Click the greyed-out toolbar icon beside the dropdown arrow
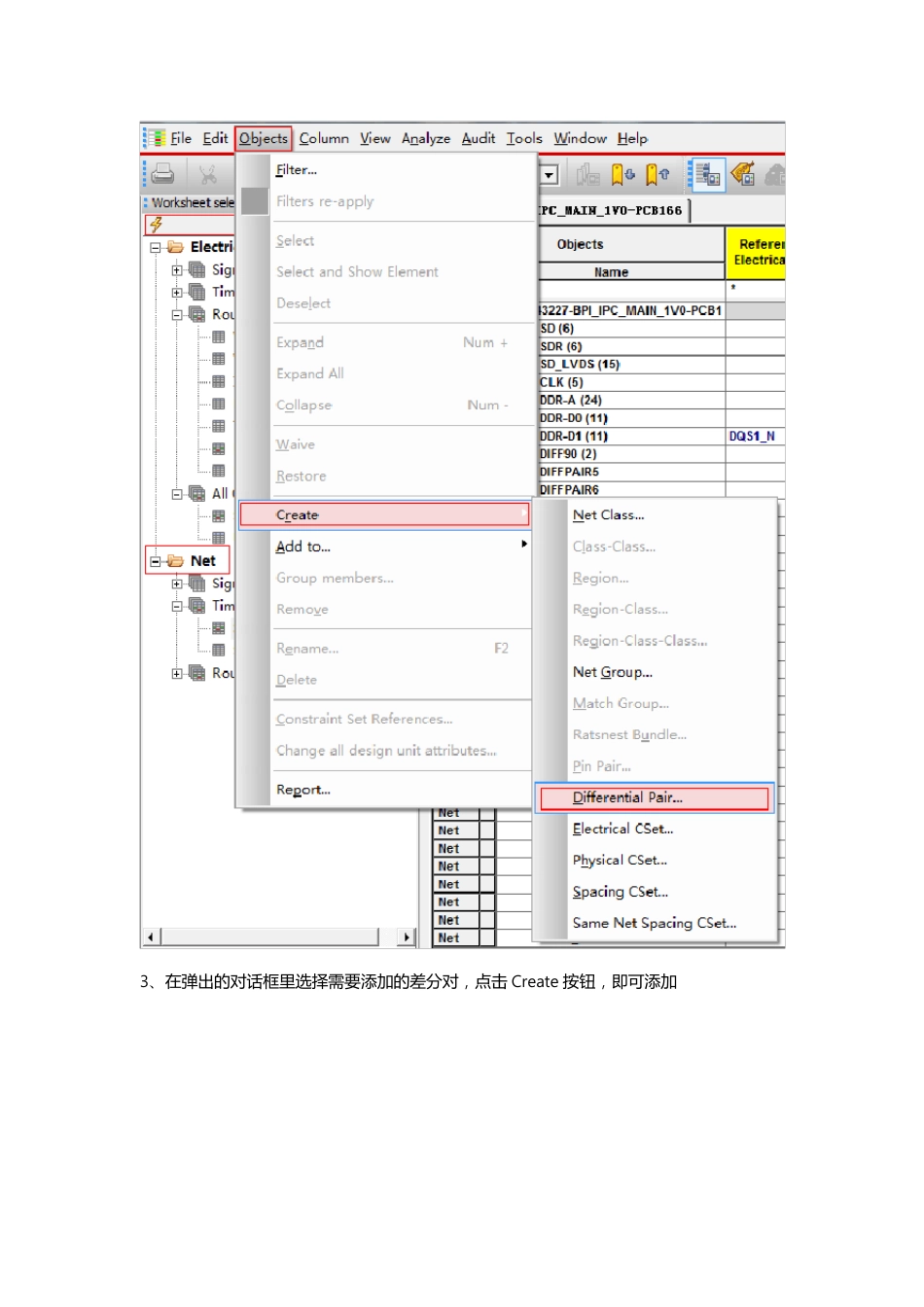Screen dimensions: 924x1307 click(x=586, y=174)
